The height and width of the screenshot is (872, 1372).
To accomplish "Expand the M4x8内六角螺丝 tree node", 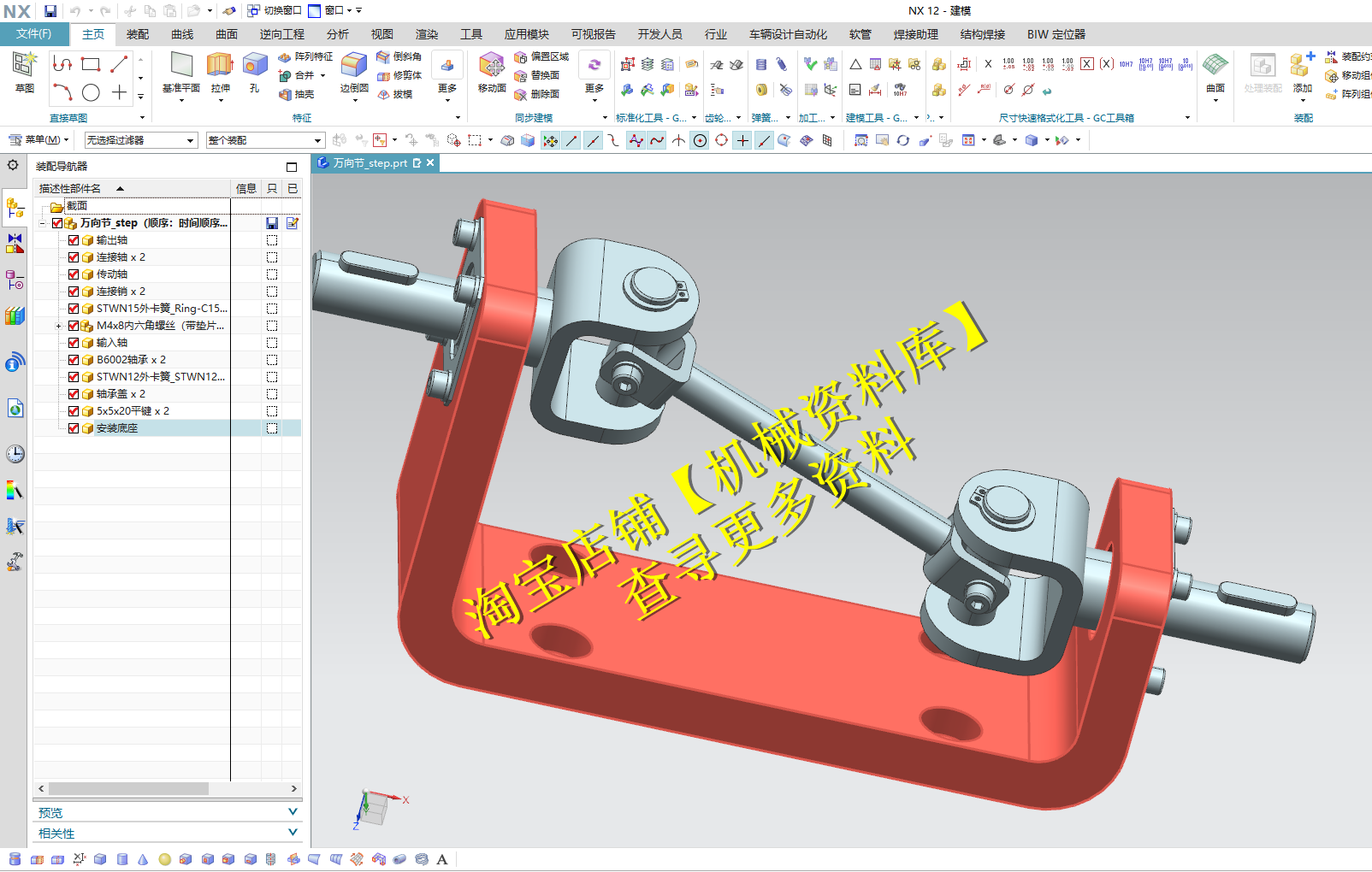I will pos(58,326).
